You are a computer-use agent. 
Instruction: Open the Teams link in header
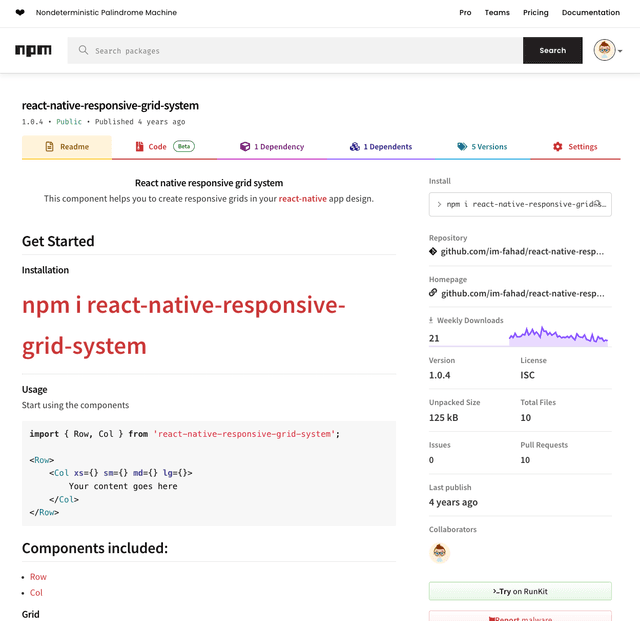click(497, 13)
